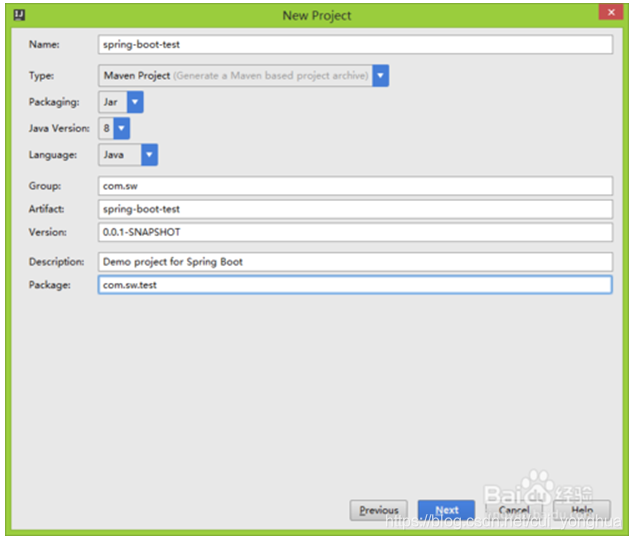Click the New Project title text

pos(317,16)
